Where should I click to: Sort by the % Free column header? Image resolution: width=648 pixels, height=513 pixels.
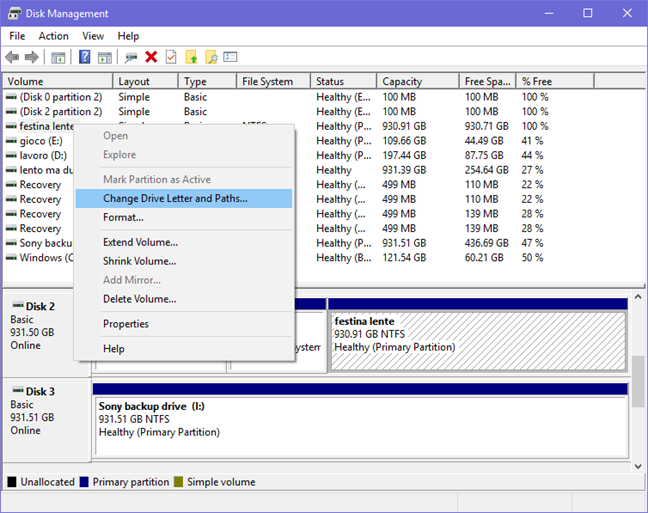[x=556, y=81]
